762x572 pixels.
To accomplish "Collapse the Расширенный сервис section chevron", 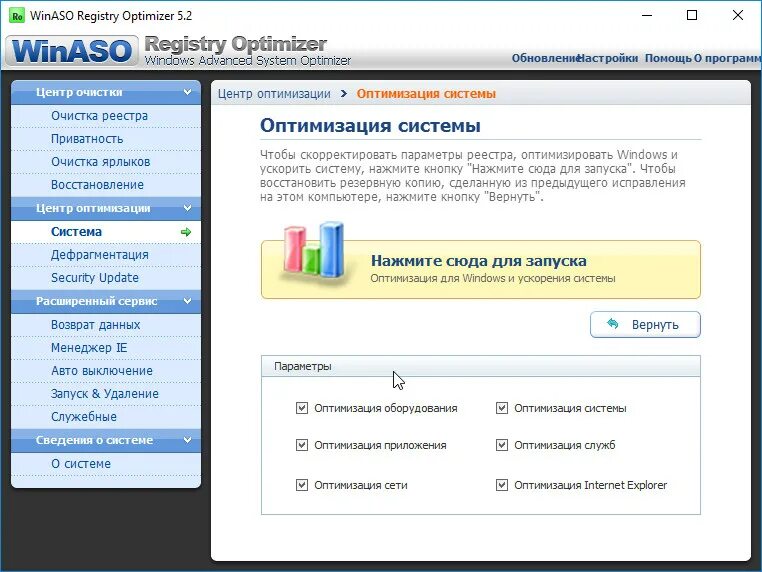I will pyautogui.click(x=187, y=301).
